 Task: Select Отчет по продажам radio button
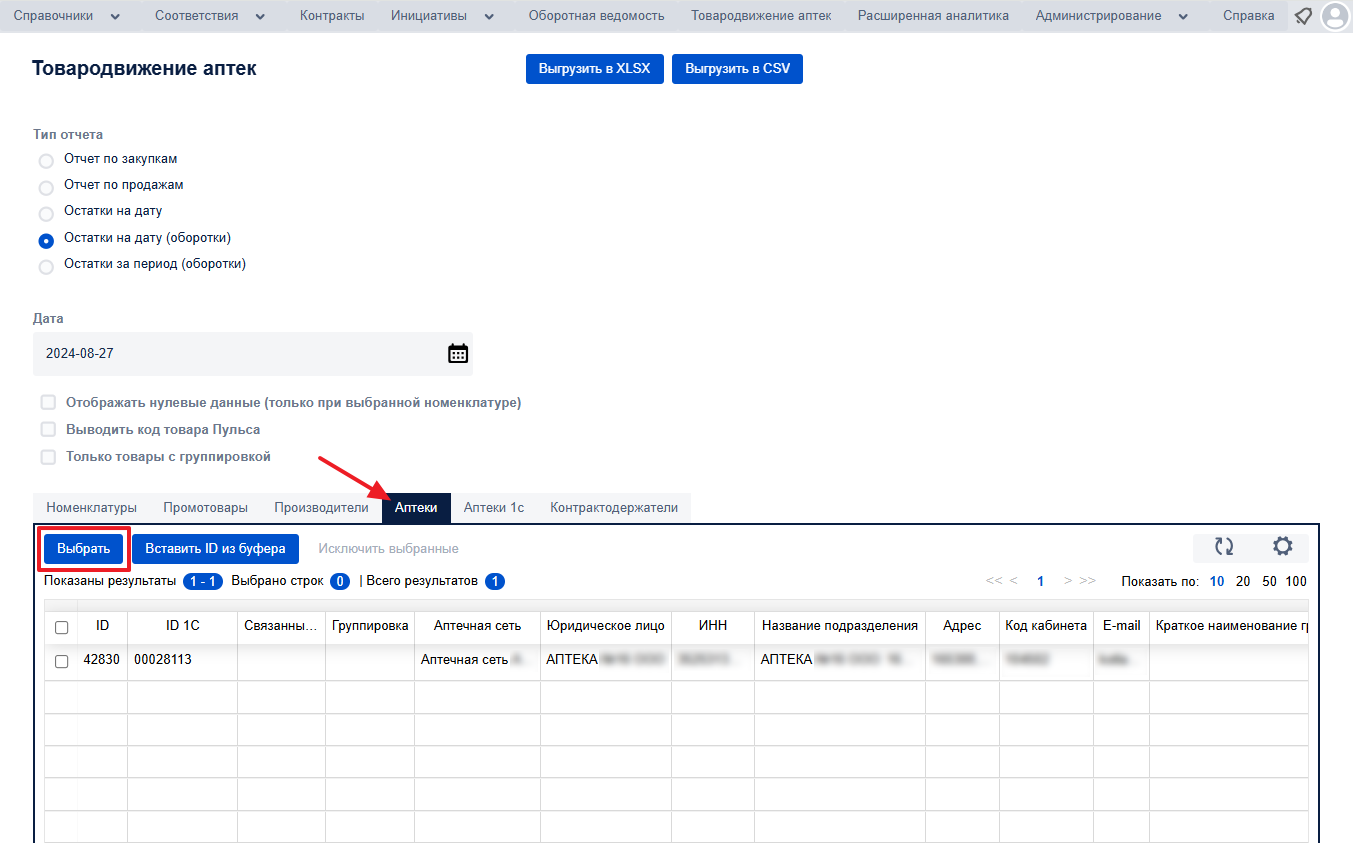pos(46,187)
